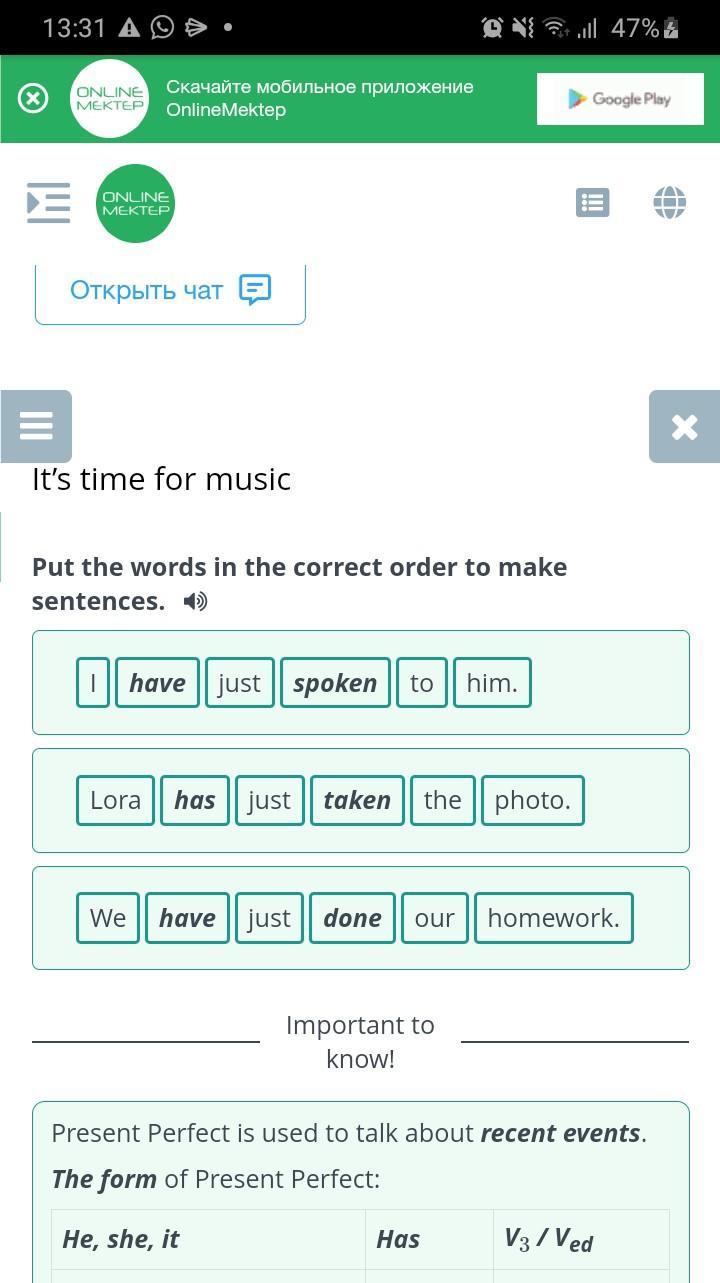Tap the alarm icon in status bar
The image size is (720, 1283).
point(492,27)
